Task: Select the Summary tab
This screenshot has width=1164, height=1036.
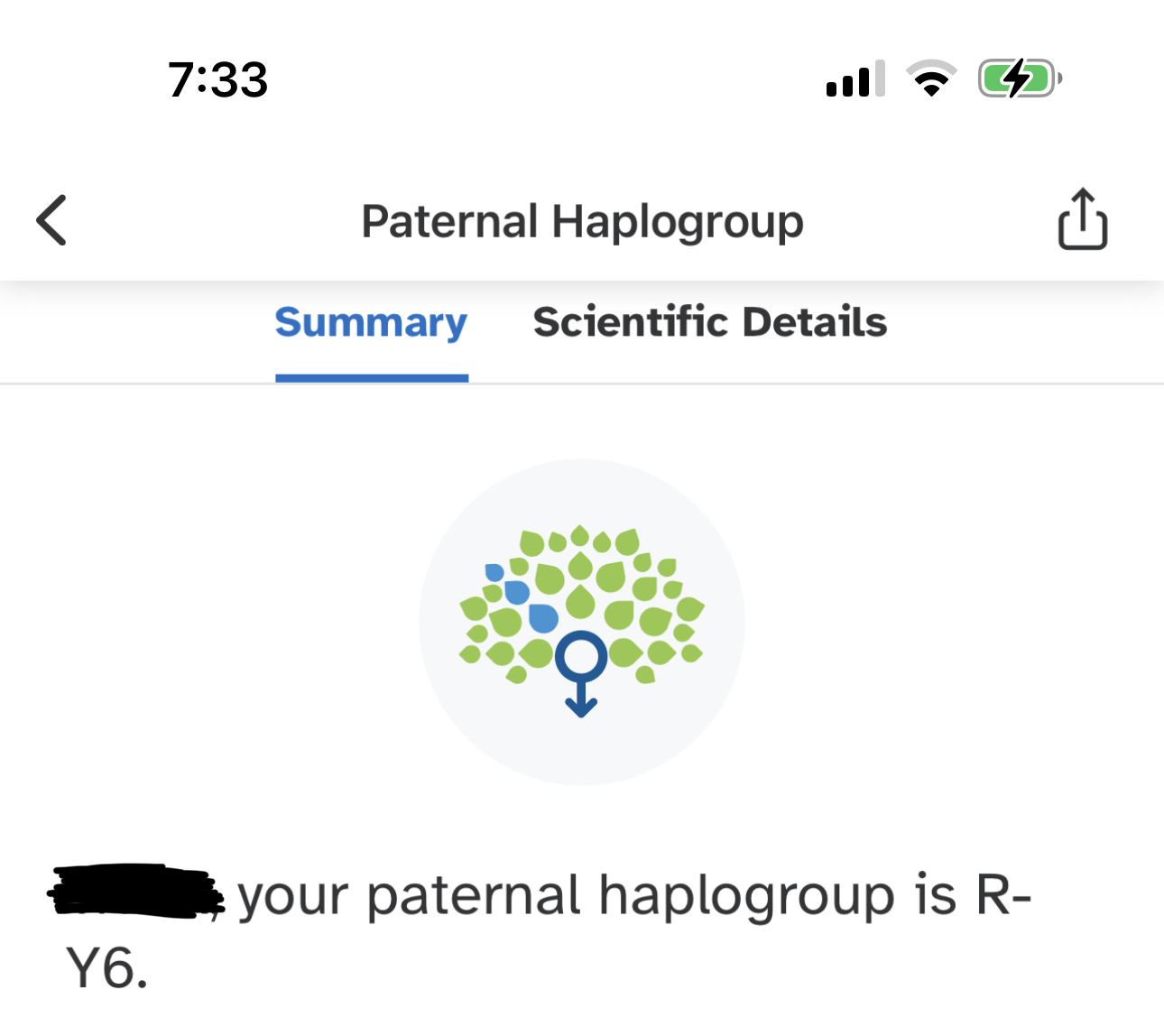Action: [371, 322]
